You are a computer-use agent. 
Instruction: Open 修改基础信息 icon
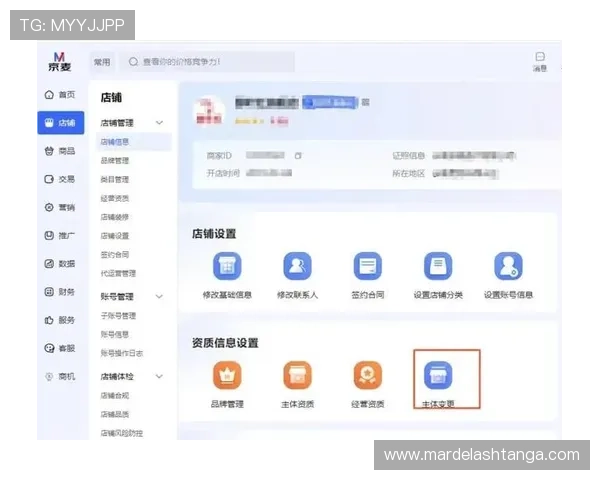pos(227,266)
